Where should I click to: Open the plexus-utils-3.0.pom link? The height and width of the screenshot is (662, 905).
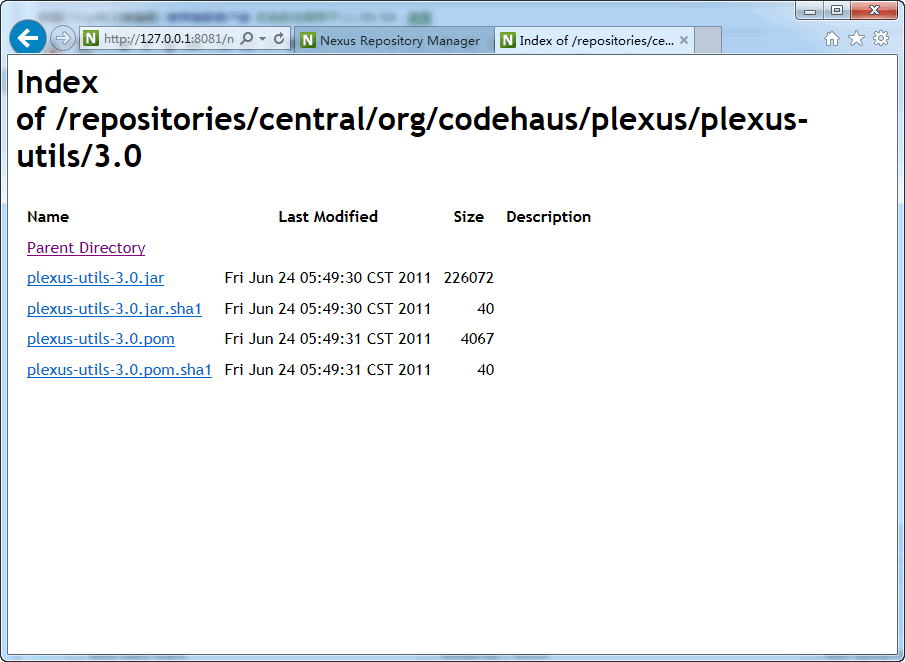coord(101,339)
